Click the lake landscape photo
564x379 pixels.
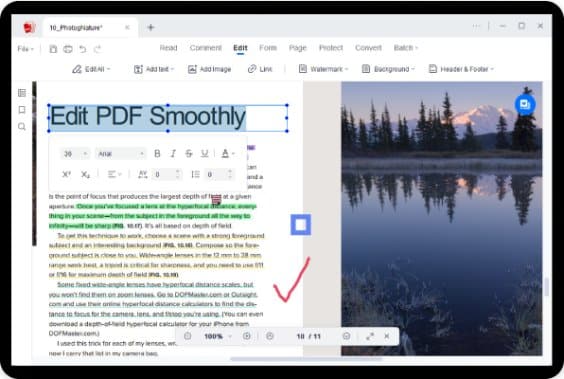click(441, 218)
